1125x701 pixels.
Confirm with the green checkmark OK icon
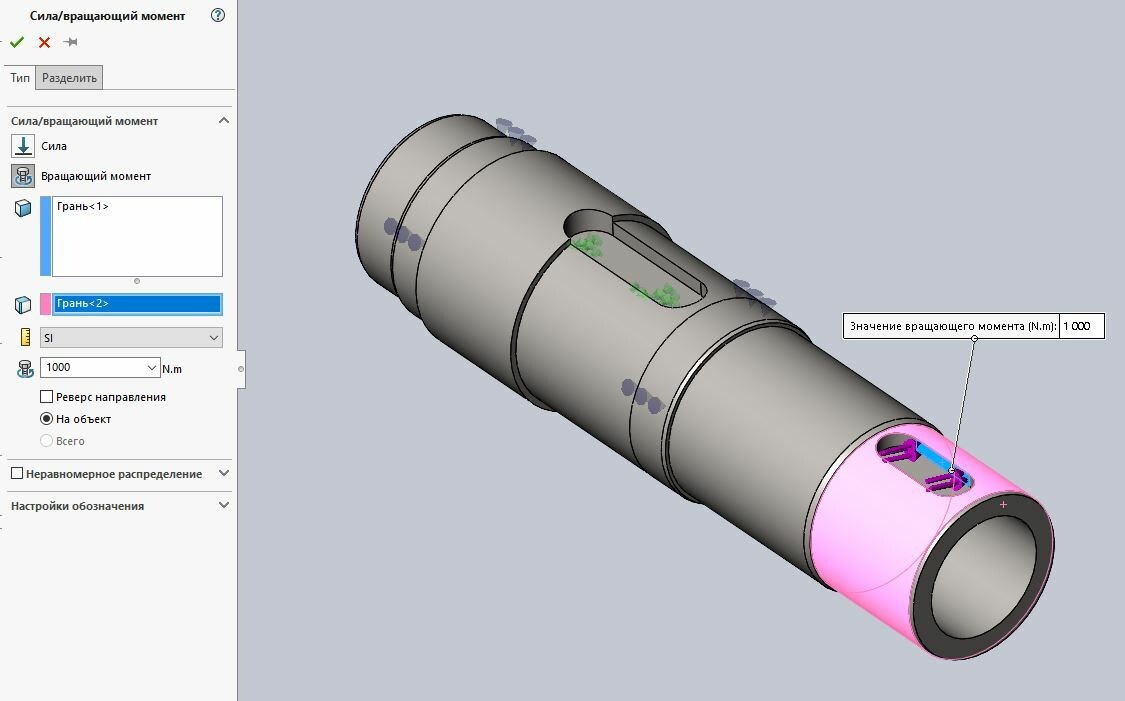(17, 42)
